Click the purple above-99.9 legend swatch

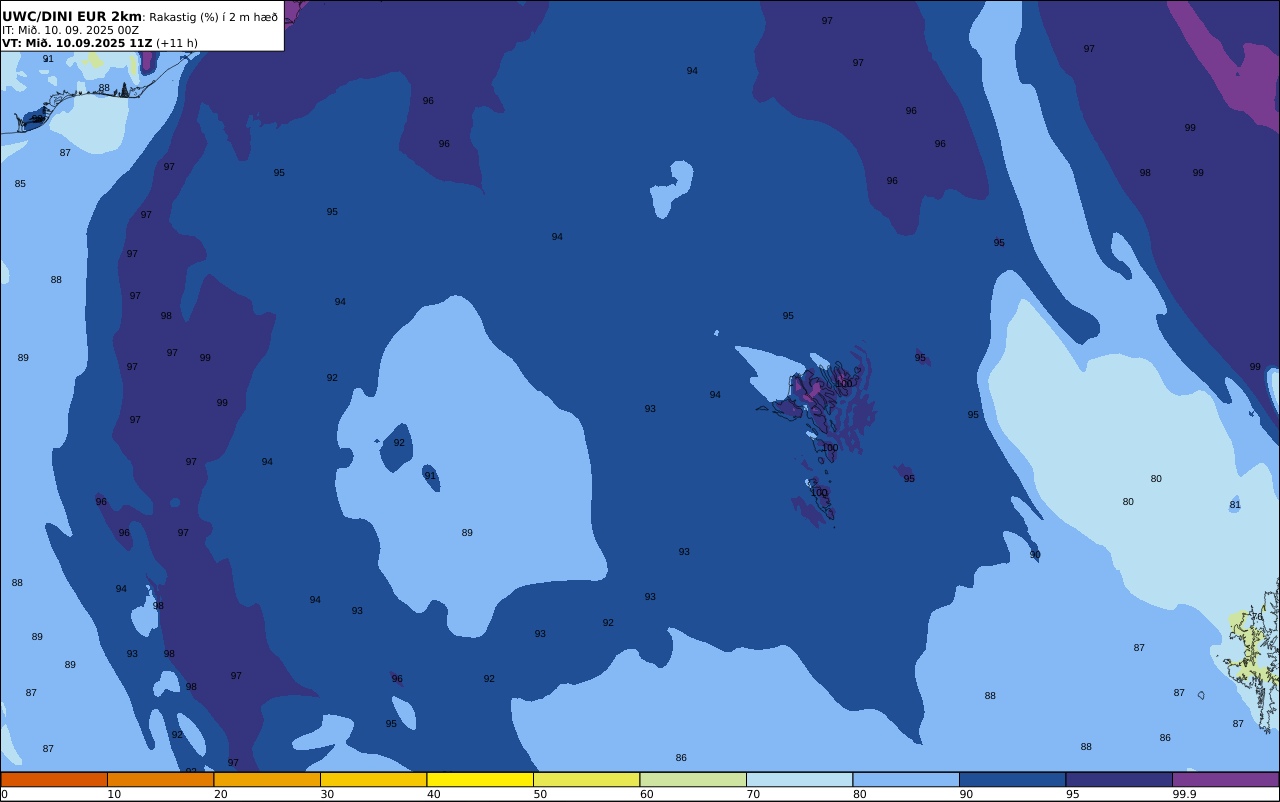(x=1225, y=779)
